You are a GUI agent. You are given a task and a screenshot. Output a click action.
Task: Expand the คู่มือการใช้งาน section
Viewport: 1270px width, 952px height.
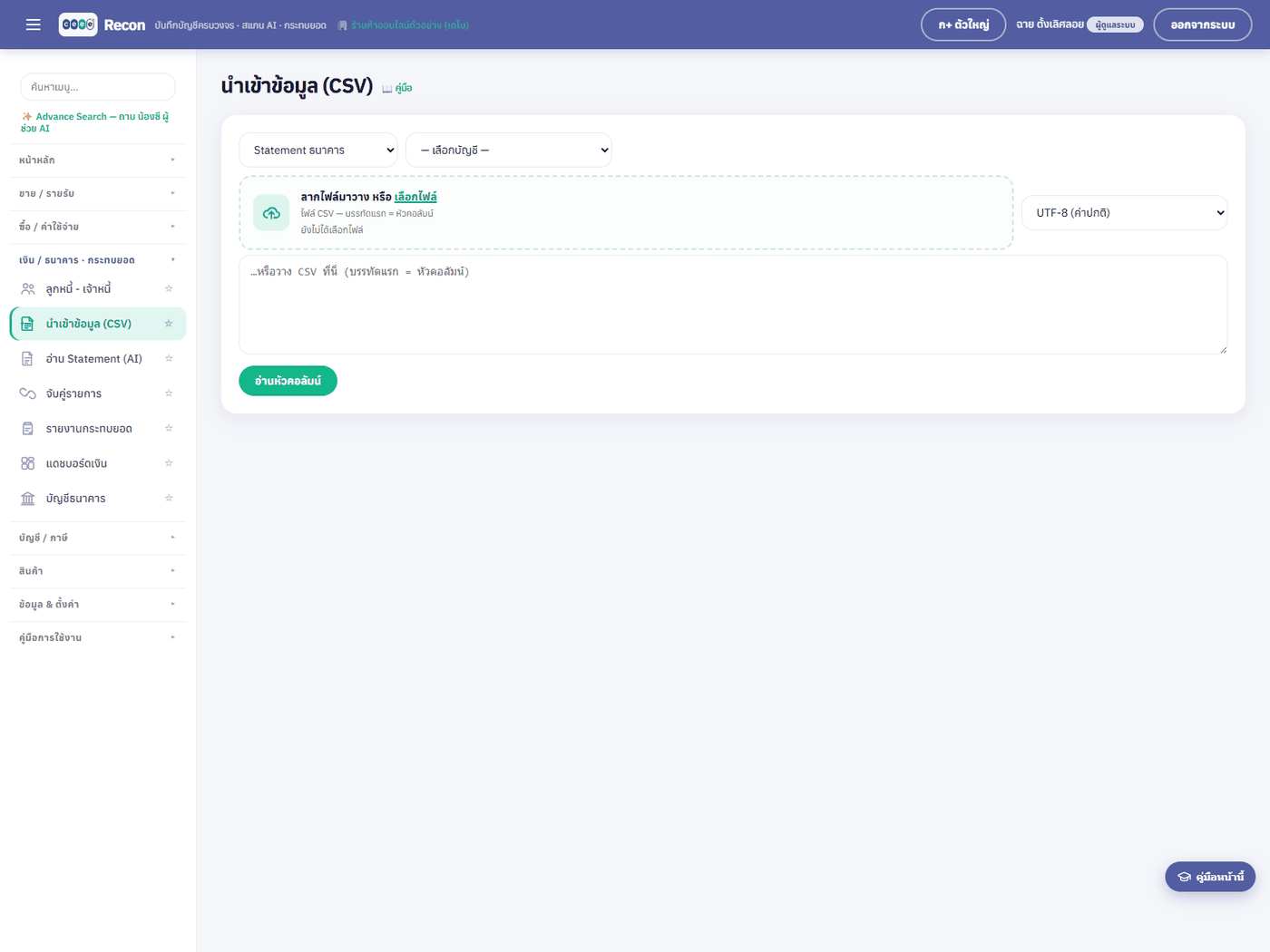click(x=98, y=637)
